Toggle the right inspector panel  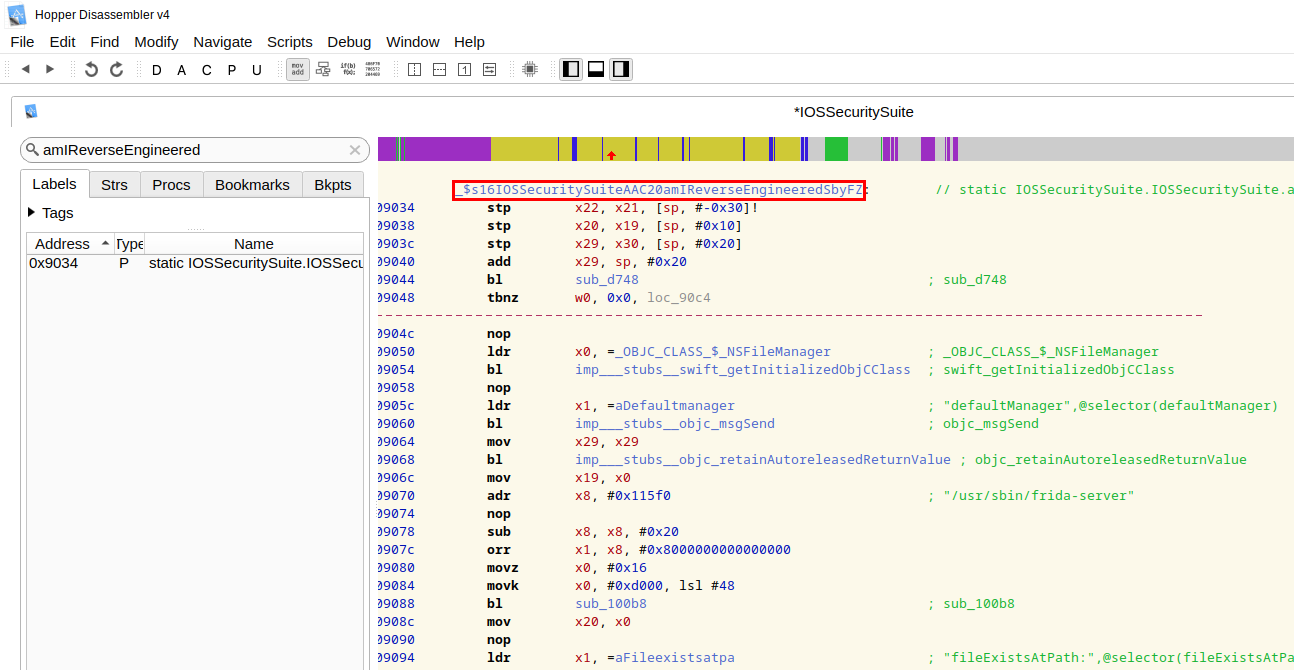point(620,69)
